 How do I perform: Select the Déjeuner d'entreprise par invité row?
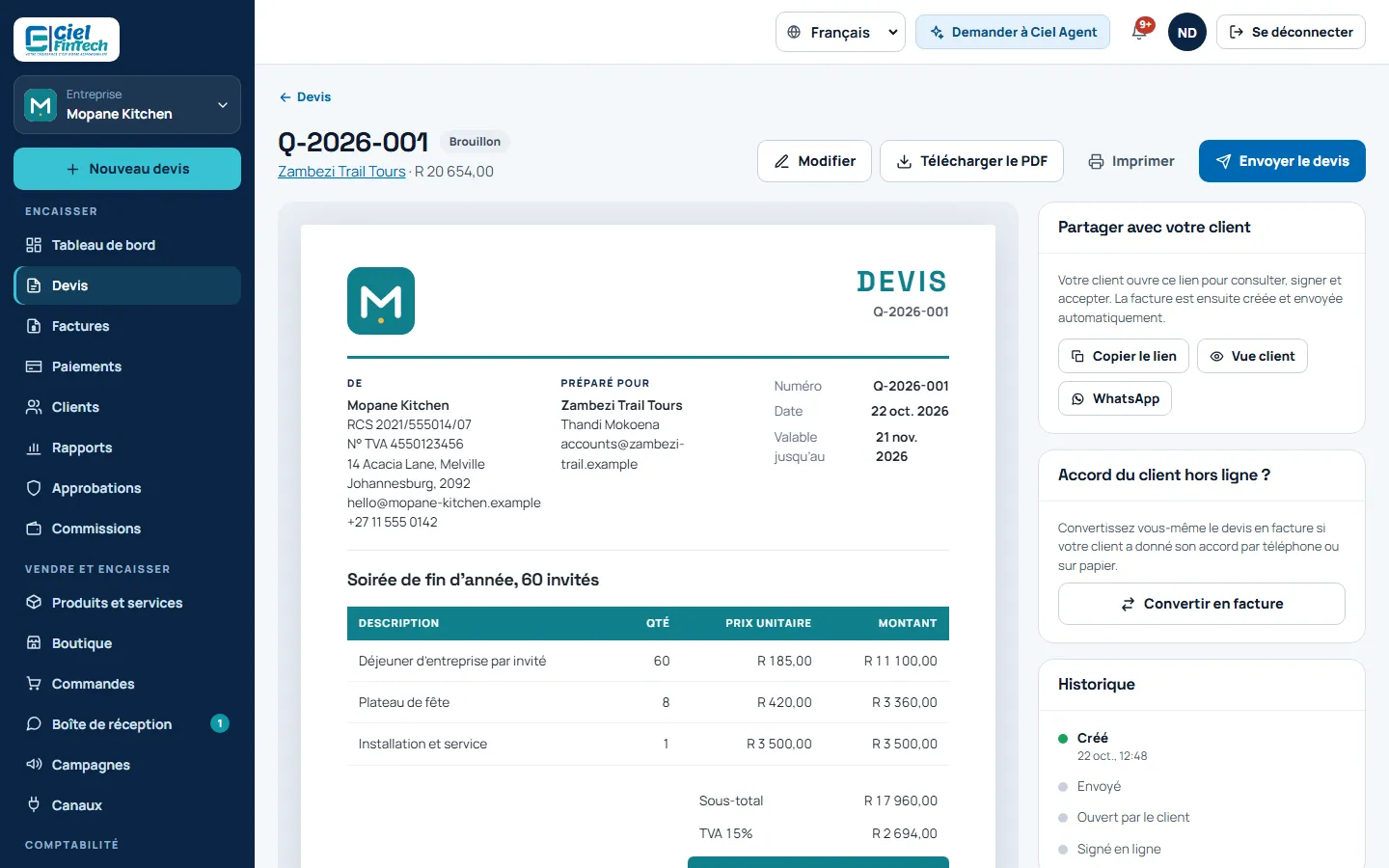[x=648, y=661]
